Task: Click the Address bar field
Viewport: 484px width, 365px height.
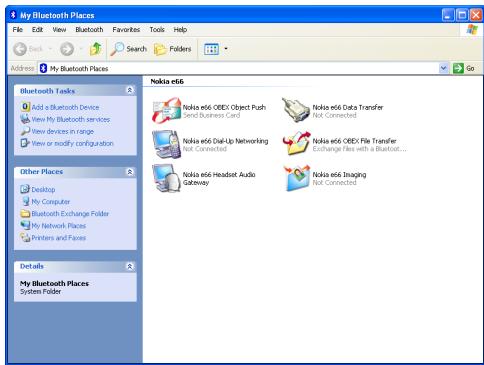Action: [243, 68]
